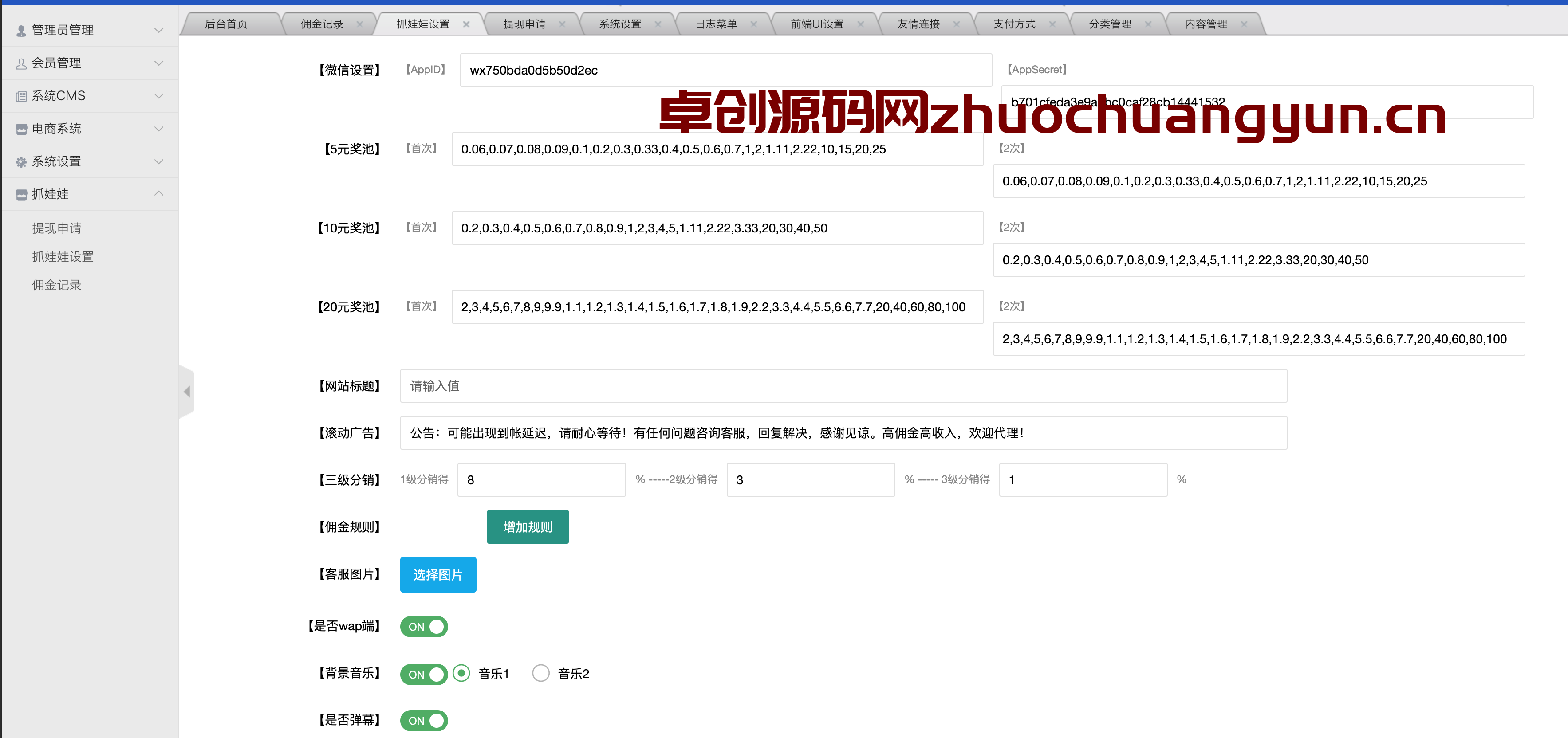Click the 系统设置 gear icon
The width and height of the screenshot is (1568, 738).
click(21, 162)
